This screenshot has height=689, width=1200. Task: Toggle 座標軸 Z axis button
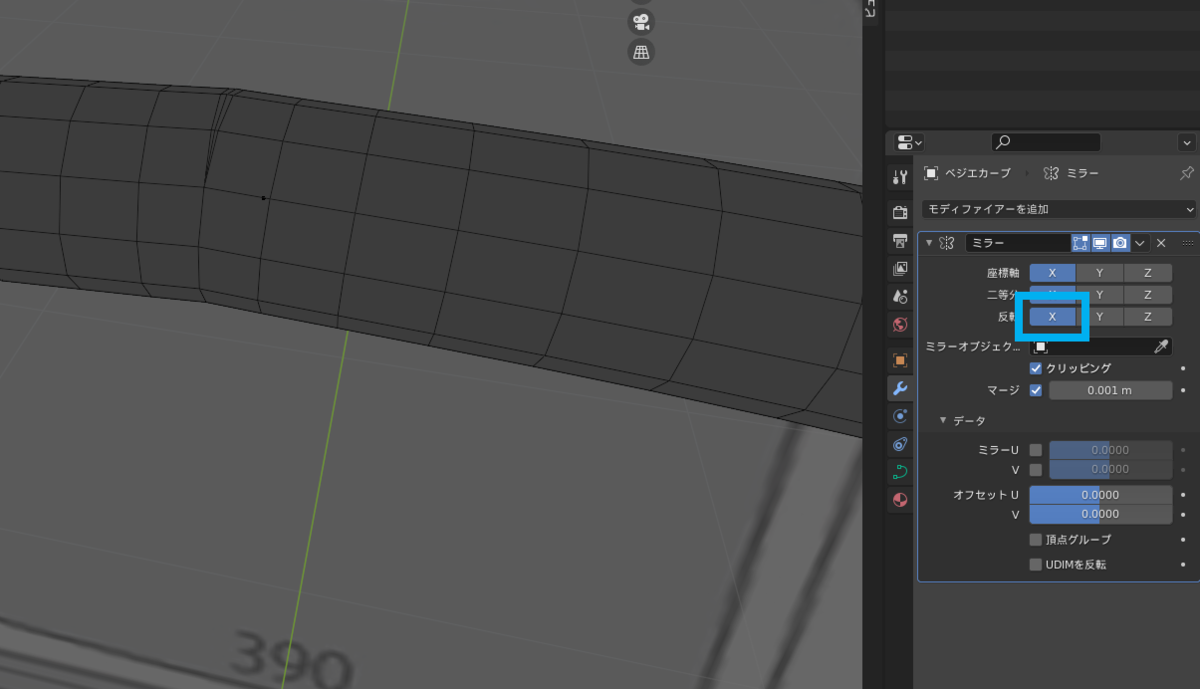click(1148, 272)
